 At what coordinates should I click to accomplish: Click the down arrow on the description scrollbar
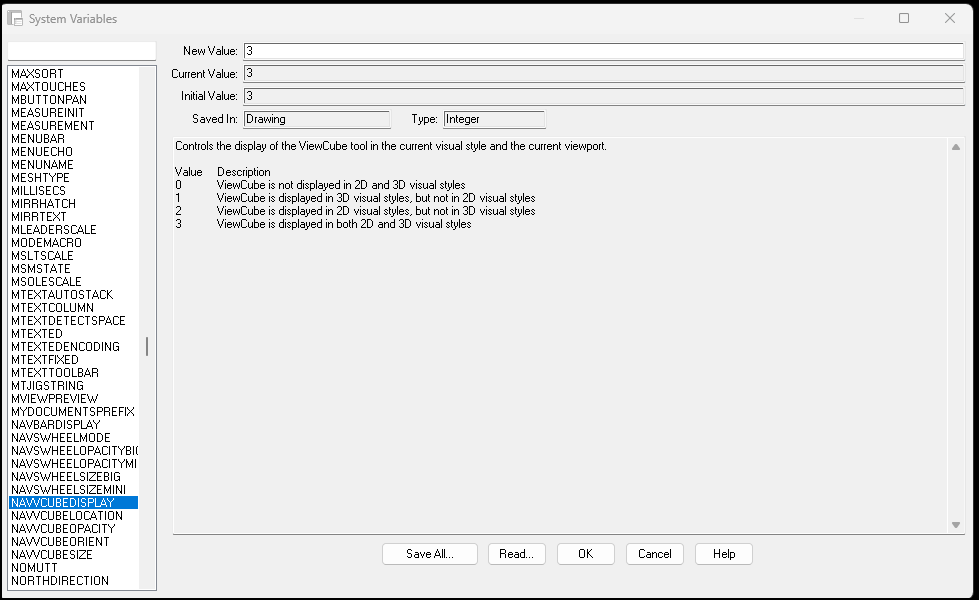point(955,523)
